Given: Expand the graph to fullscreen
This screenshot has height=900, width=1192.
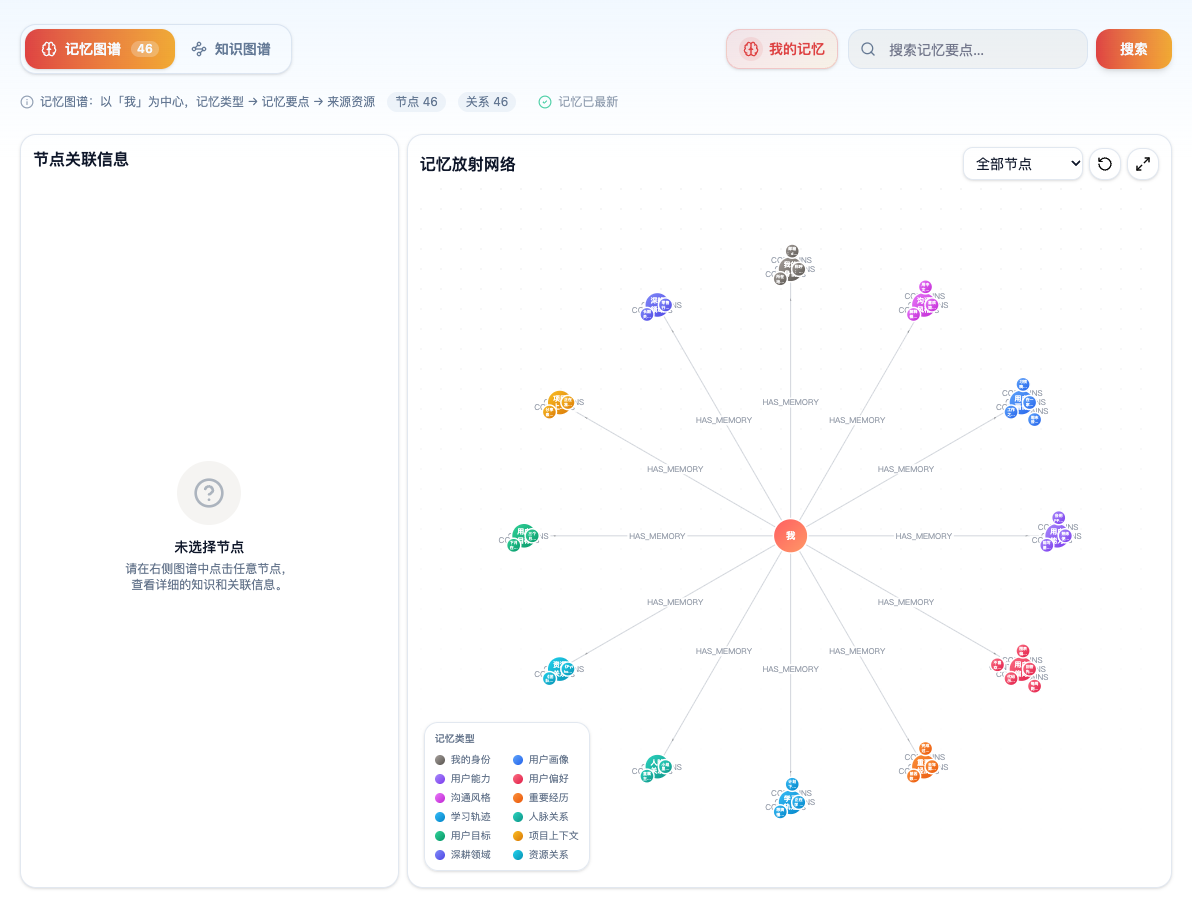Looking at the screenshot, I should click(1143, 163).
